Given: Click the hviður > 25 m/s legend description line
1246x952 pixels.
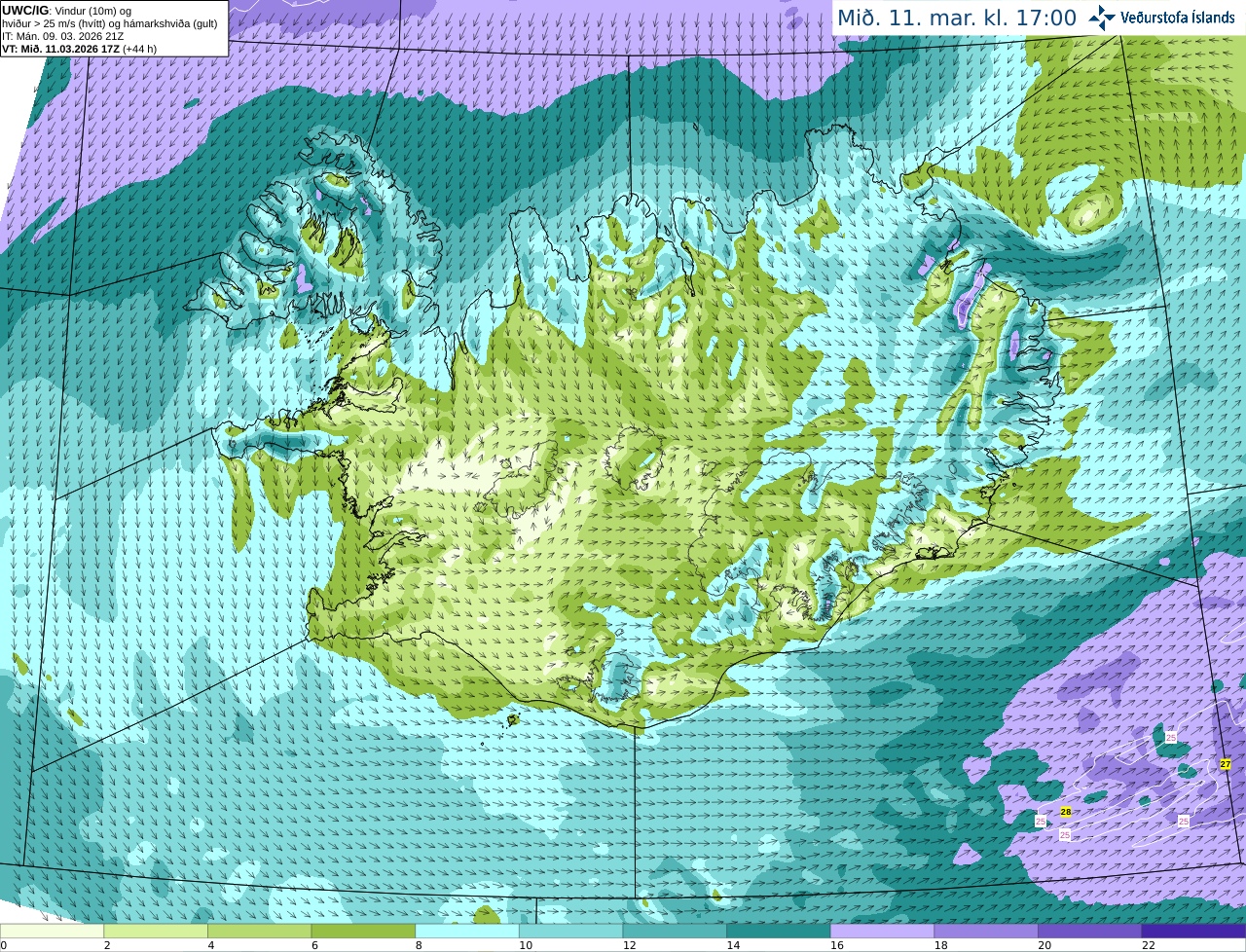Looking at the screenshot, I should coord(110,23).
